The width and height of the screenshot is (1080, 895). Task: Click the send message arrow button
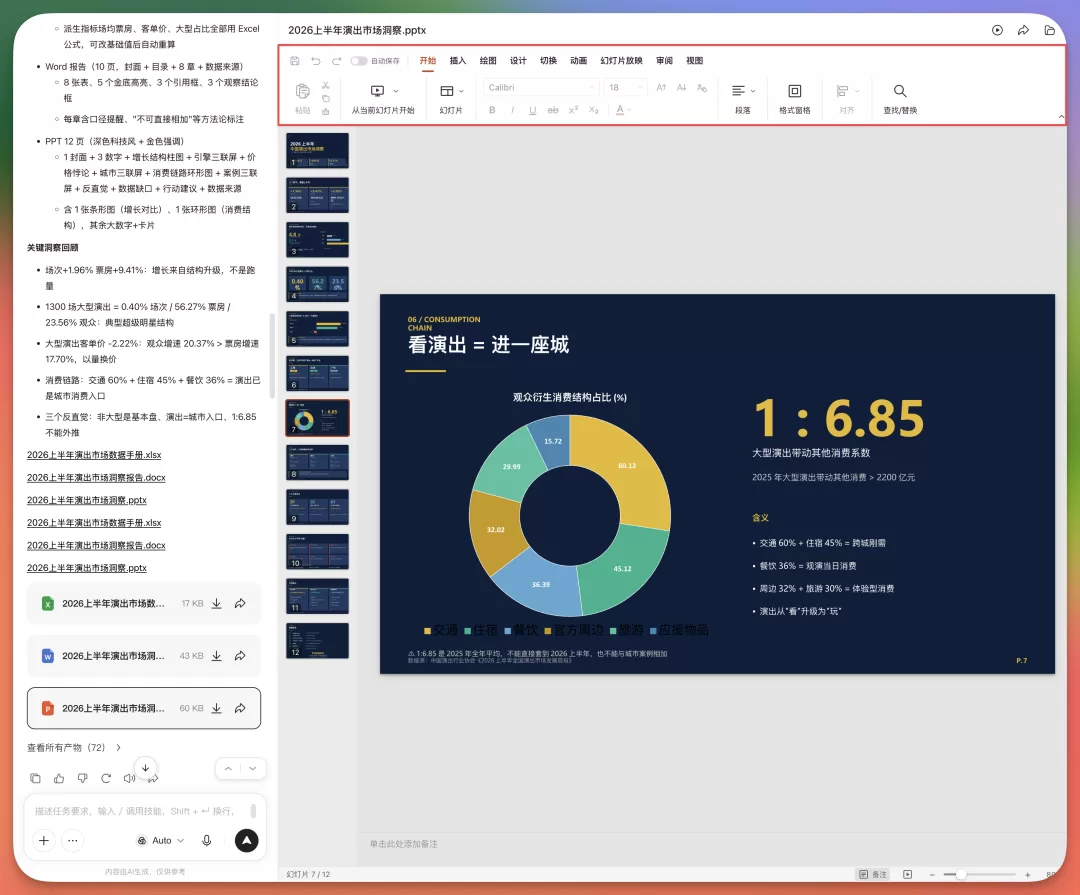coord(247,841)
